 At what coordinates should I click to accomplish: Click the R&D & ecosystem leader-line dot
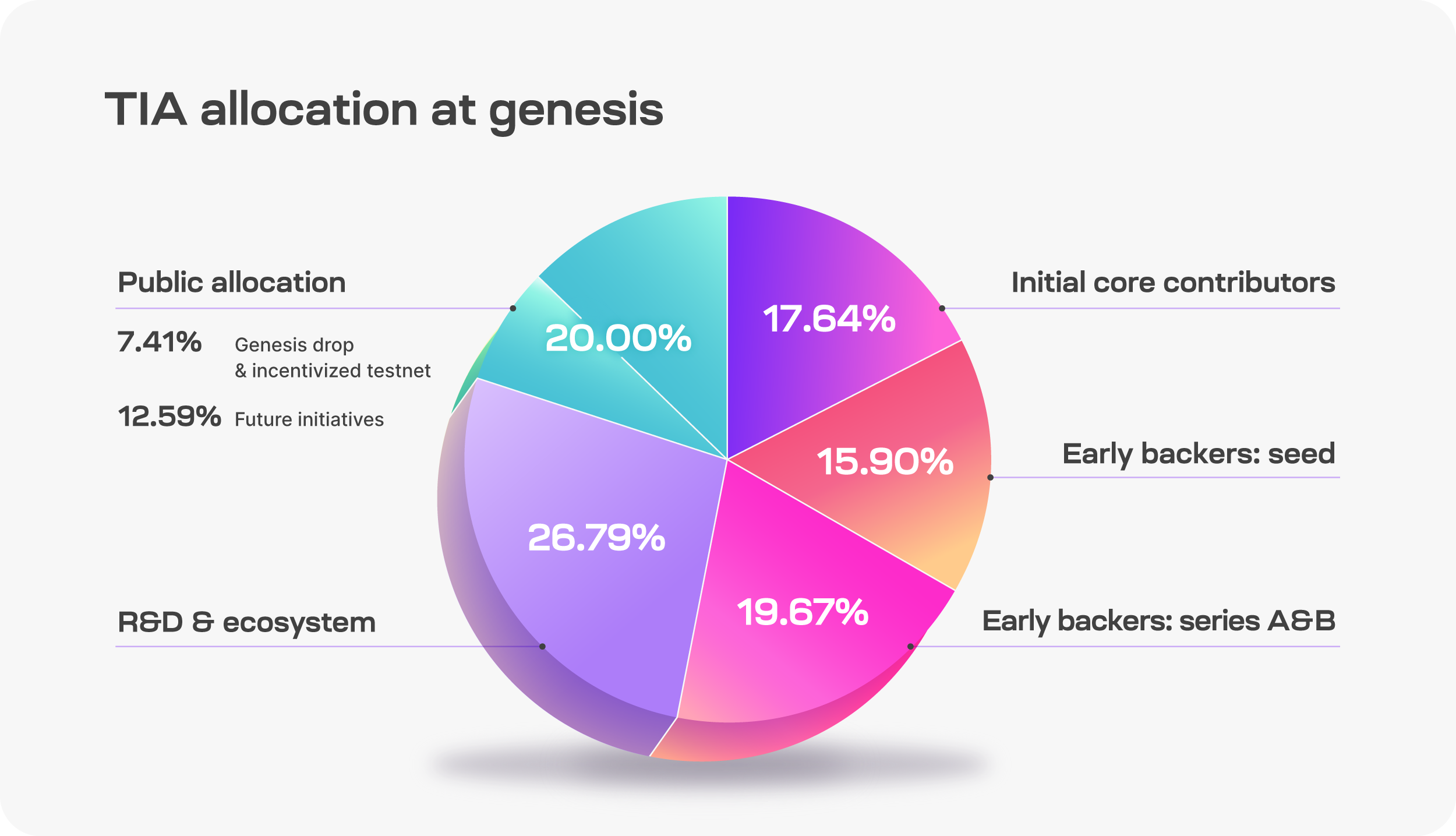[x=542, y=647]
